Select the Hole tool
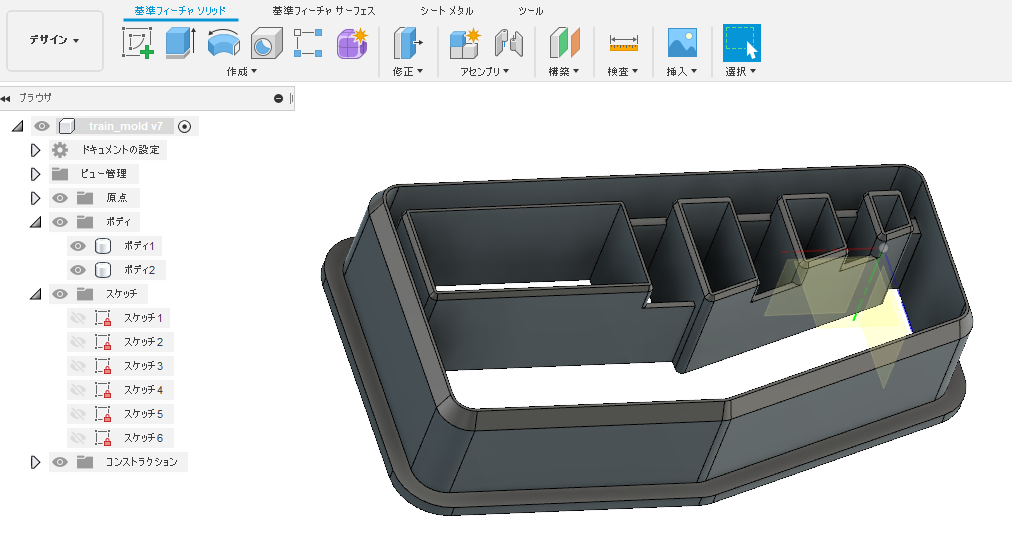Screen dimensions: 1012x542 [266, 43]
